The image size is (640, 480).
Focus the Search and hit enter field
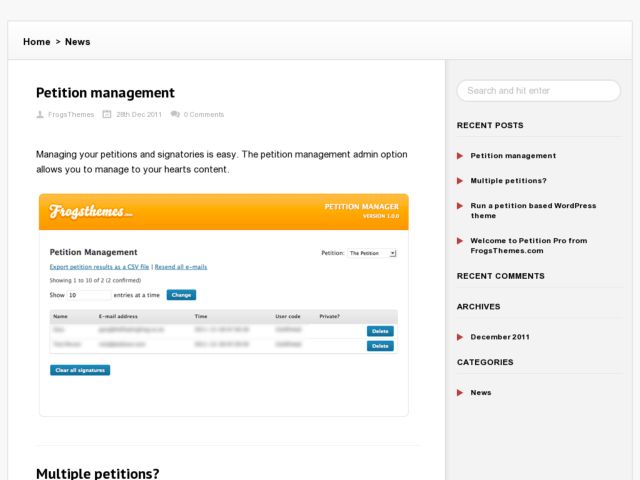coord(539,91)
